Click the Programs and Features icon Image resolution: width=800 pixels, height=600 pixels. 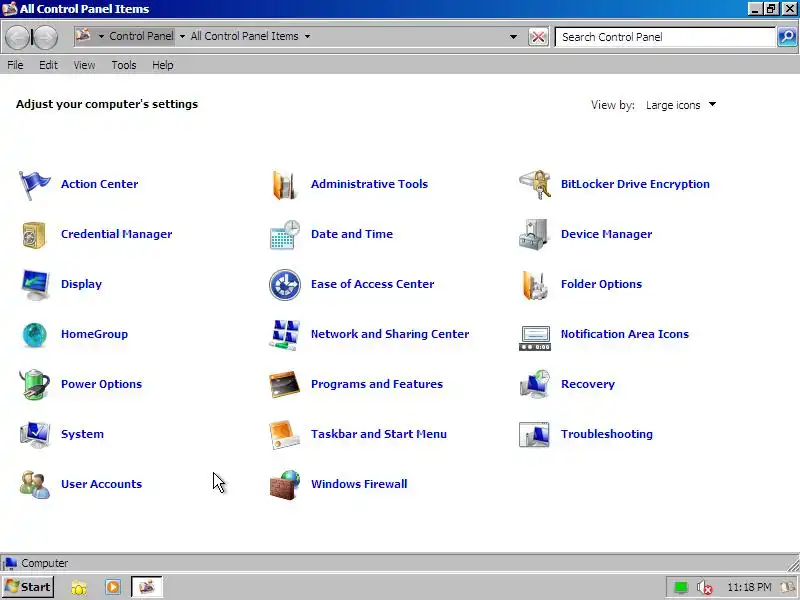(285, 385)
